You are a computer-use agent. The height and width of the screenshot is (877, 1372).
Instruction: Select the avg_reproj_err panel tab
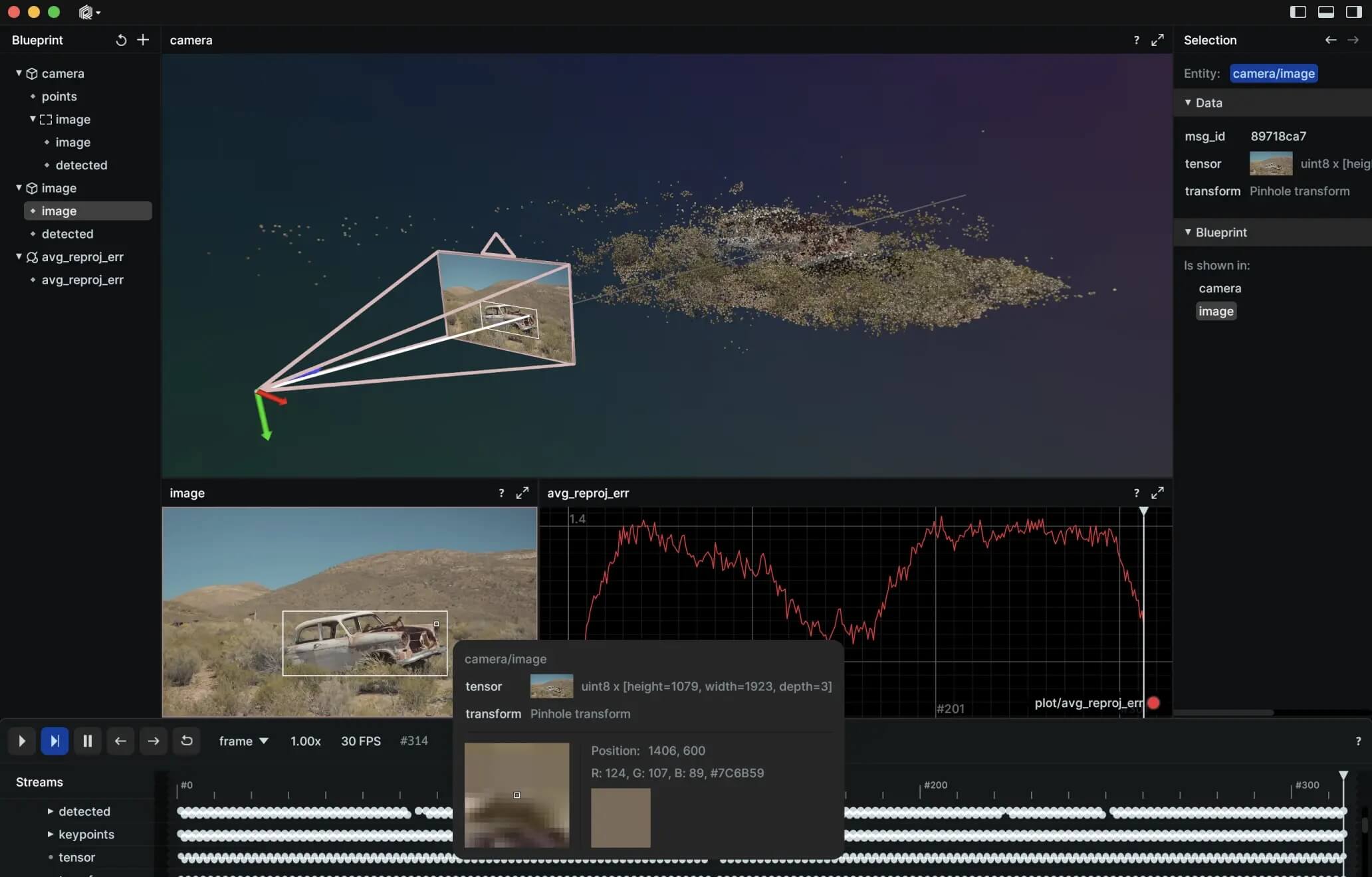point(588,492)
